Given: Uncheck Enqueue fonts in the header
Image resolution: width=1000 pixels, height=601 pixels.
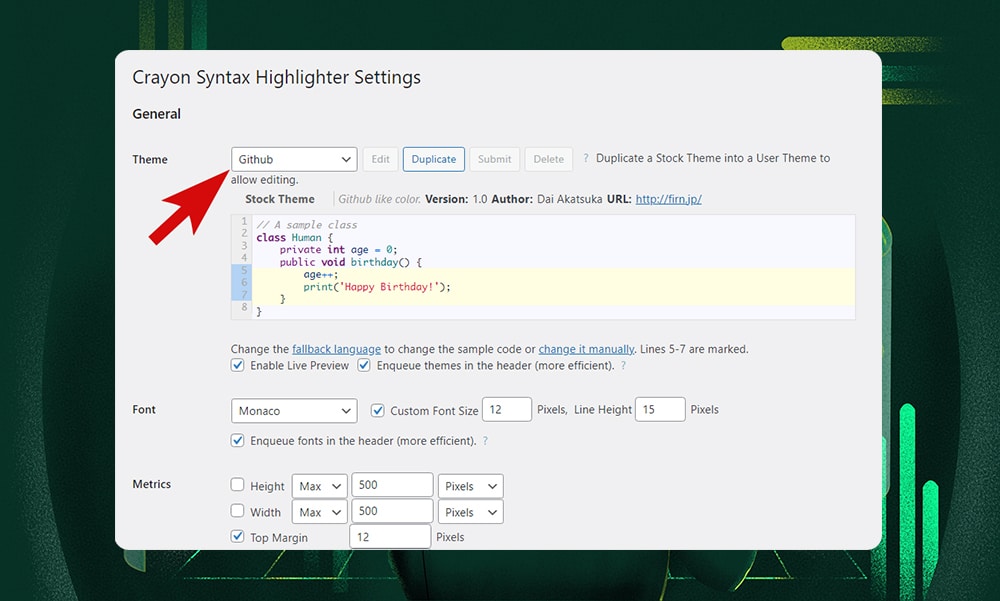Looking at the screenshot, I should (x=237, y=440).
